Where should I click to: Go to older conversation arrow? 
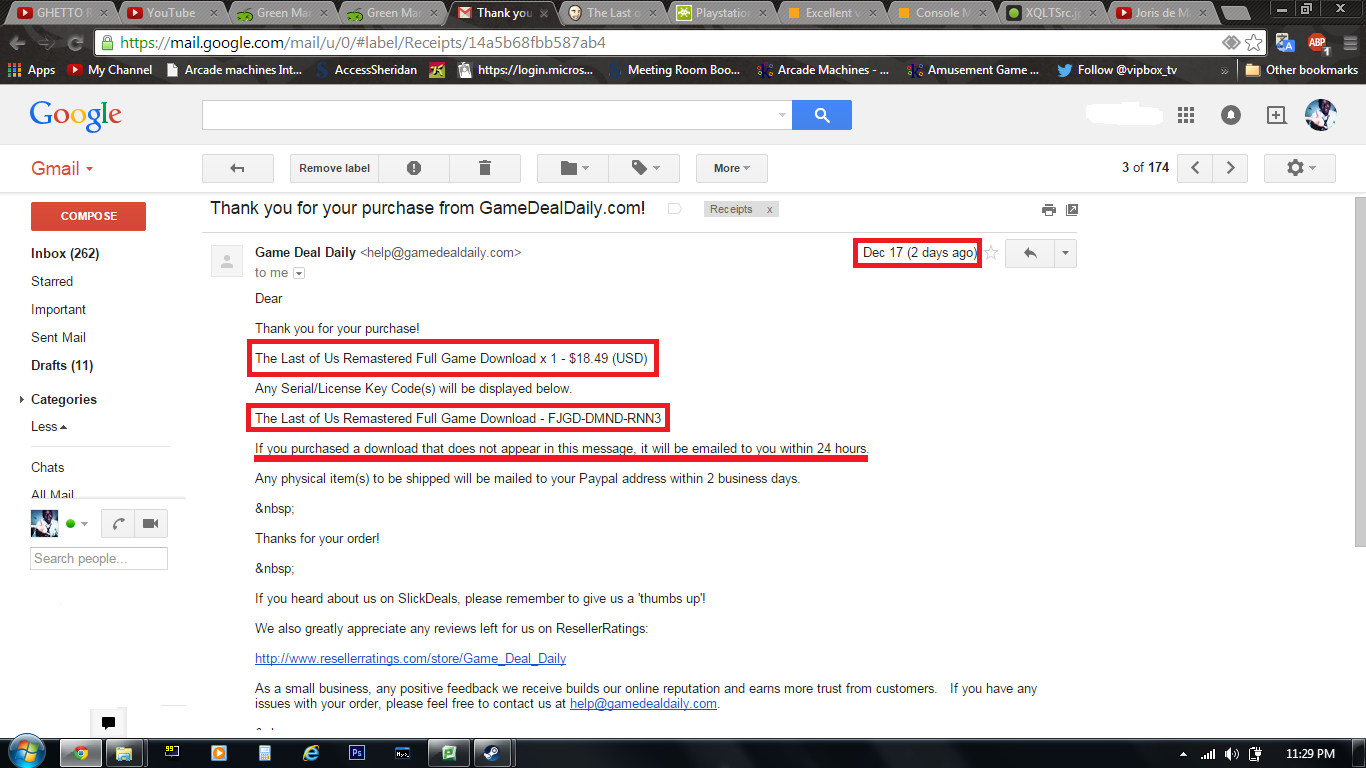coord(1231,168)
